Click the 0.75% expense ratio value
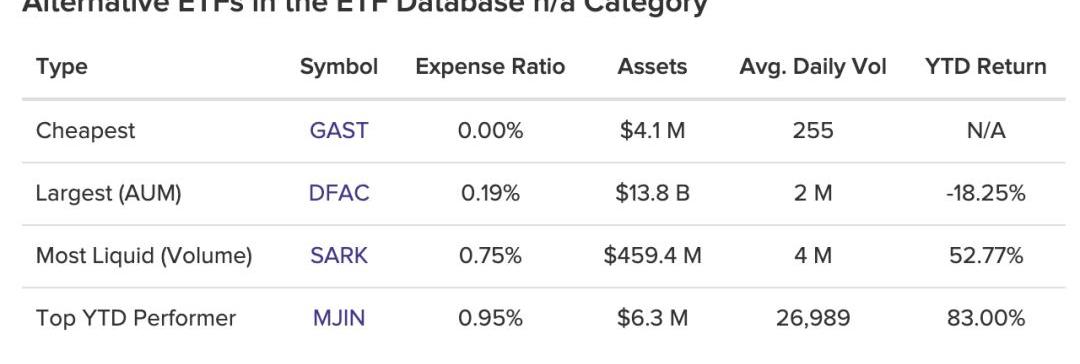This screenshot has width=1080, height=364. point(490,256)
